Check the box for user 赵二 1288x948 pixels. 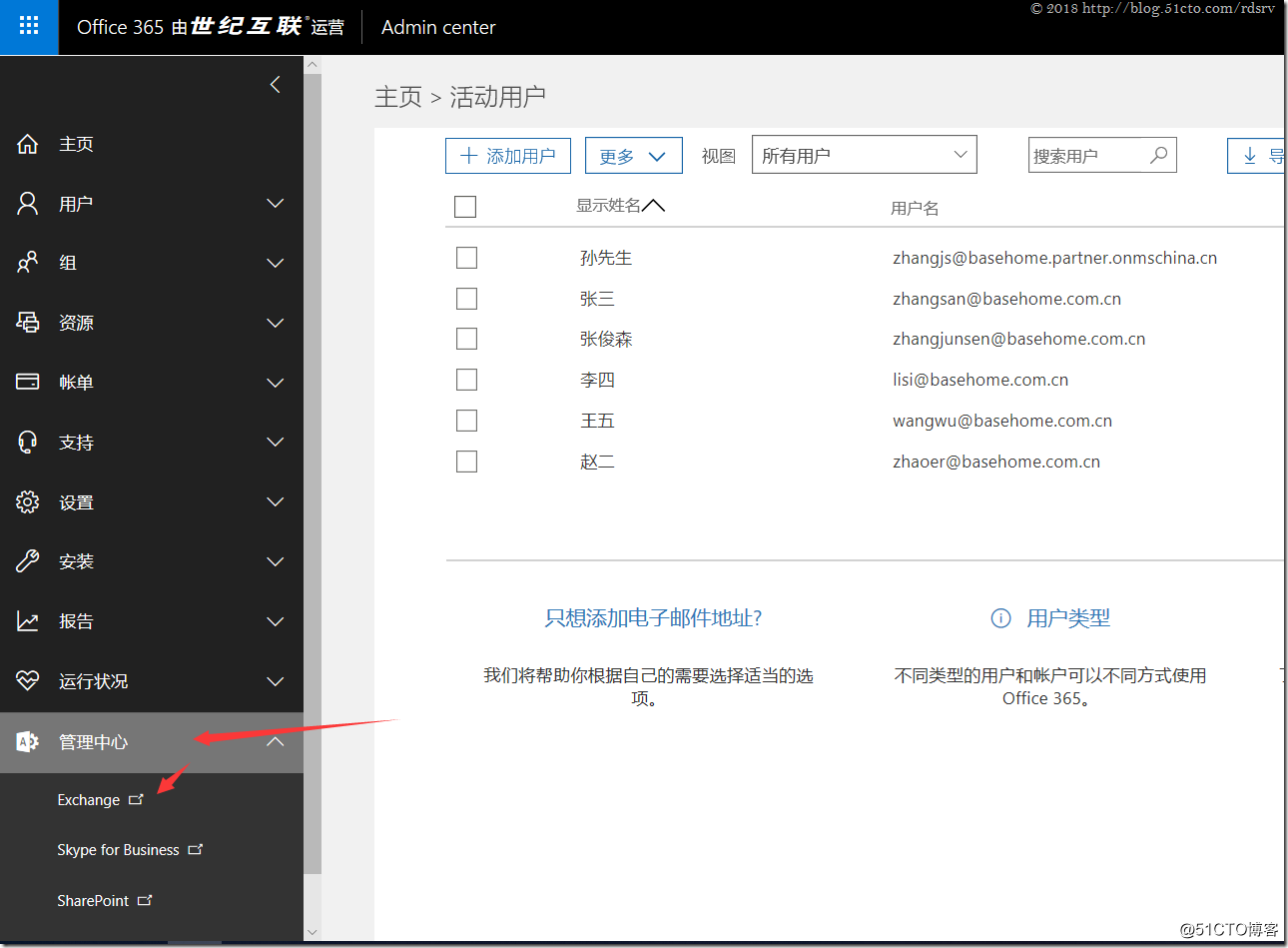466,462
